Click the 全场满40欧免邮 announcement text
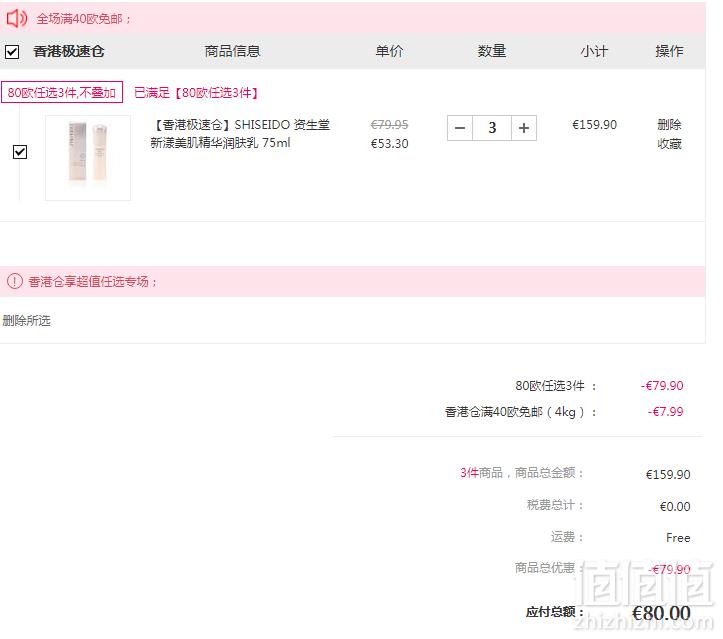This screenshot has width=723, height=639. point(83,19)
